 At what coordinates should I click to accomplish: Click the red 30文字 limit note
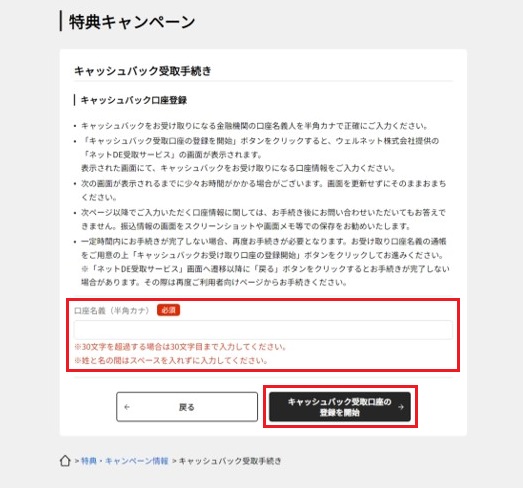(x=180, y=347)
